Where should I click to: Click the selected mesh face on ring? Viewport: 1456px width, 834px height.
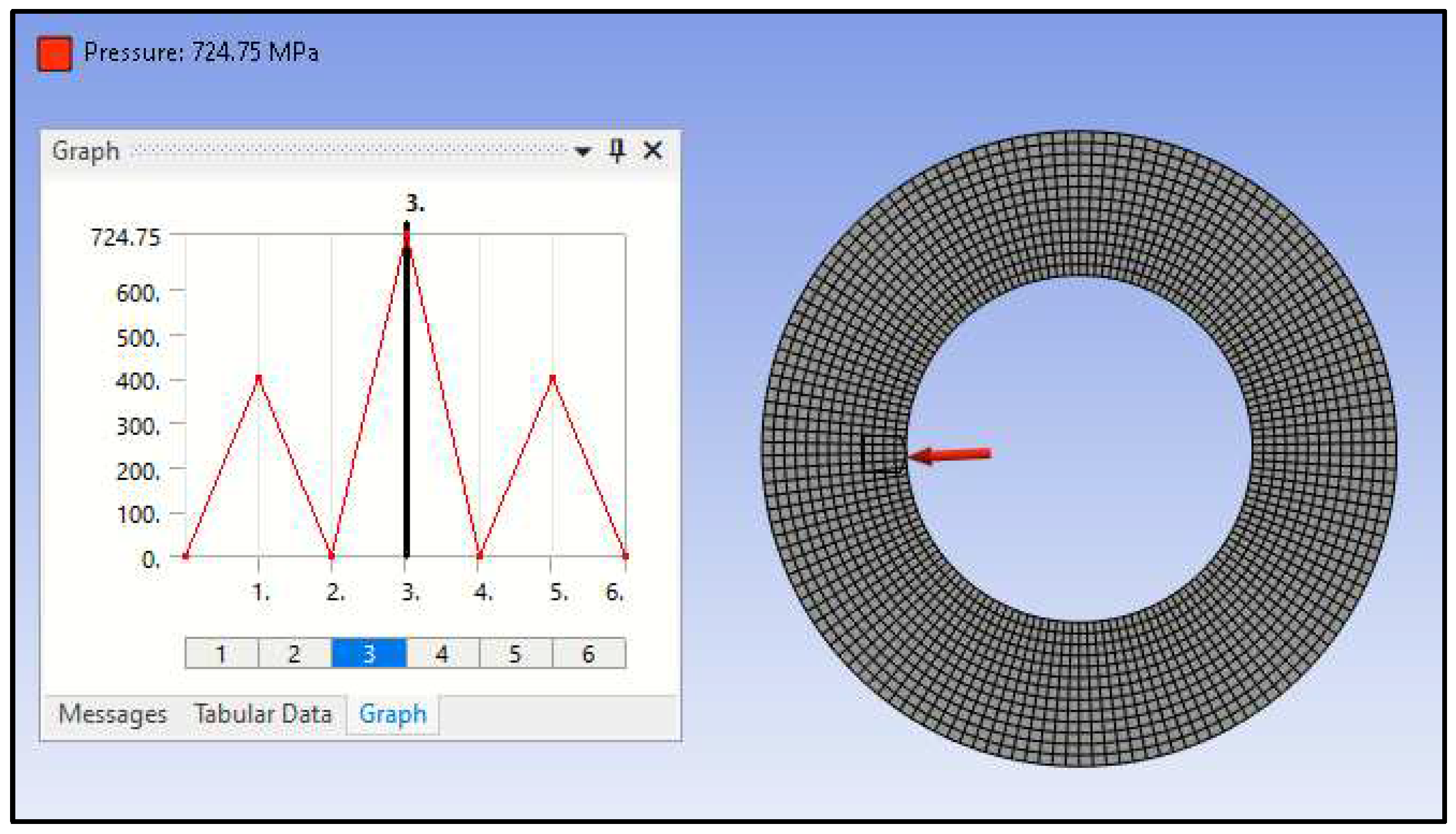883,454
